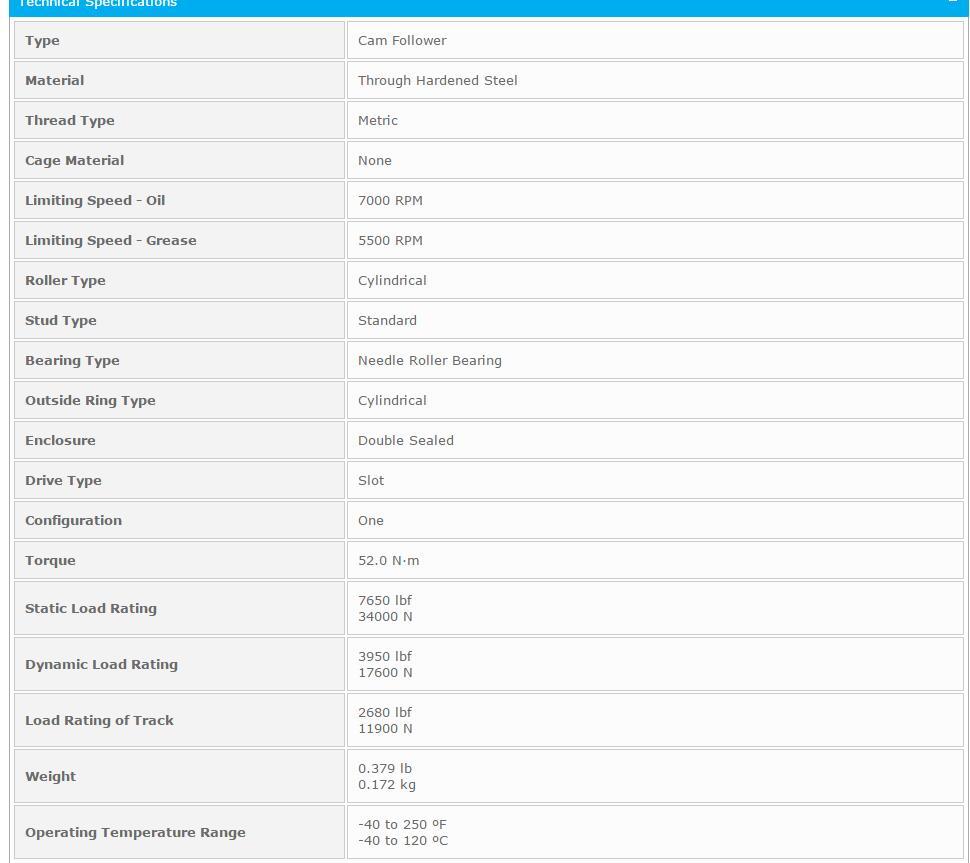Click the 'Weight' row label
The height and width of the screenshot is (863, 970).
tap(50, 777)
